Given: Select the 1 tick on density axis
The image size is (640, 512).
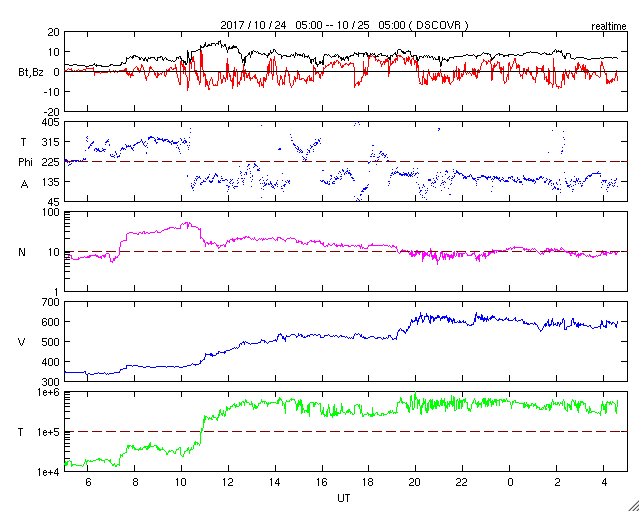Looking at the screenshot, I should click(x=57, y=292).
